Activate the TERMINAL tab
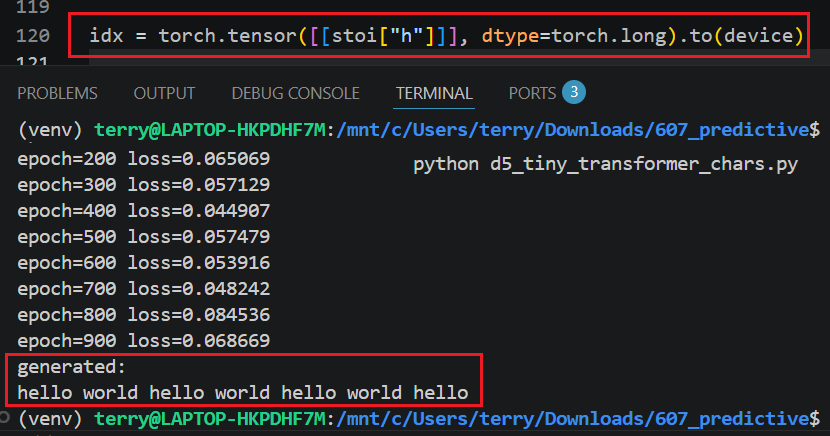Screen dimensions: 830x436 [x=434, y=94]
